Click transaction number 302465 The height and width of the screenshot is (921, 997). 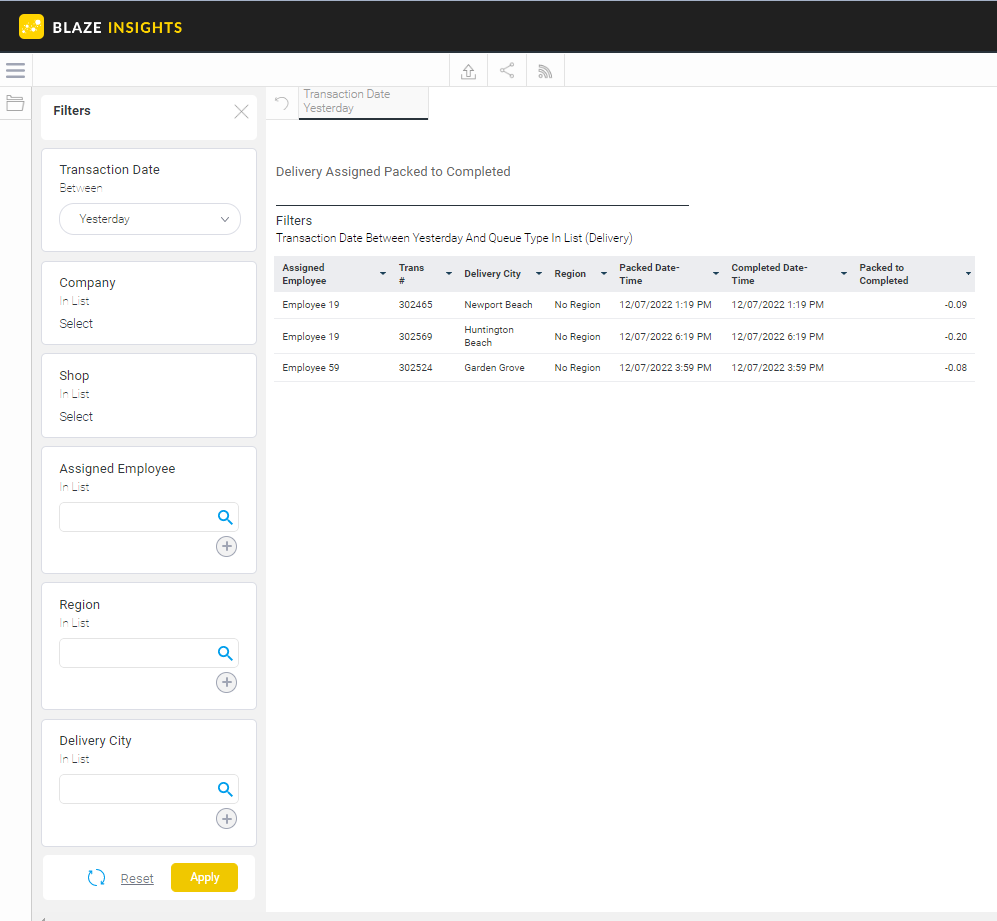point(415,305)
